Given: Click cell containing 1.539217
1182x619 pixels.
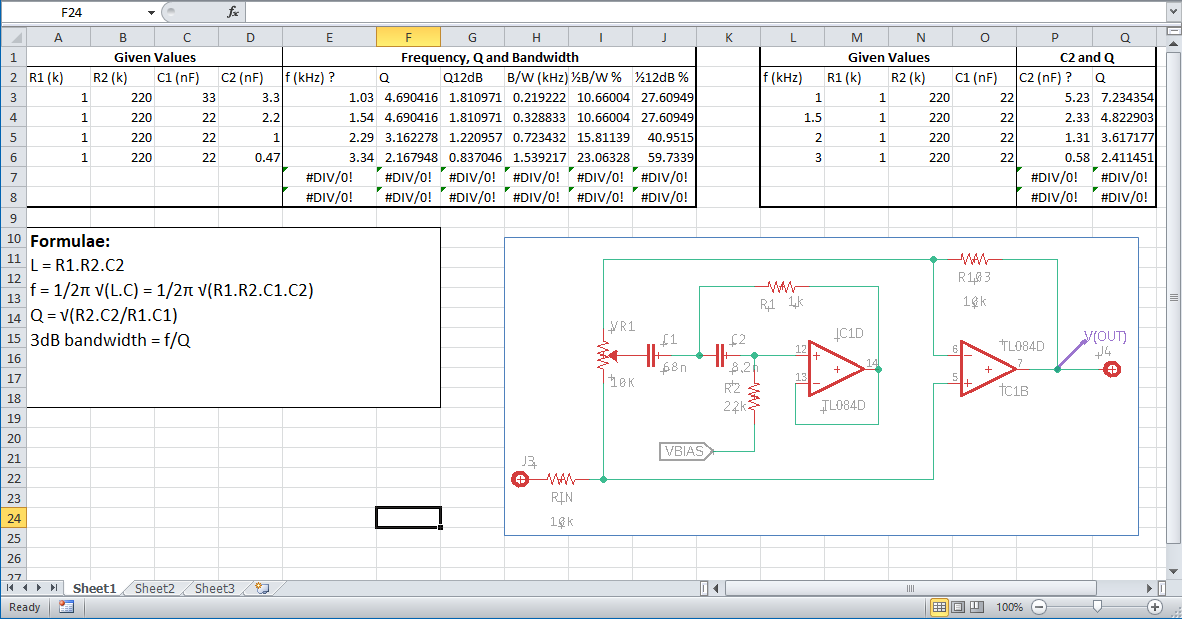Looking at the screenshot, I should (536, 158).
